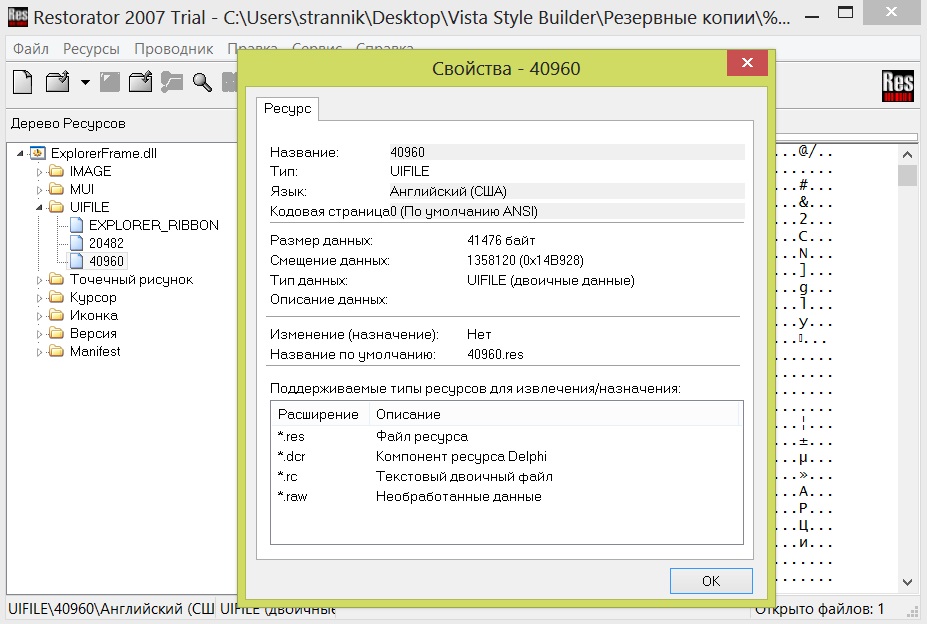Viewport: 927px width, 624px height.
Task: Click the Restorator title bar app icon
Action: click(x=18, y=17)
